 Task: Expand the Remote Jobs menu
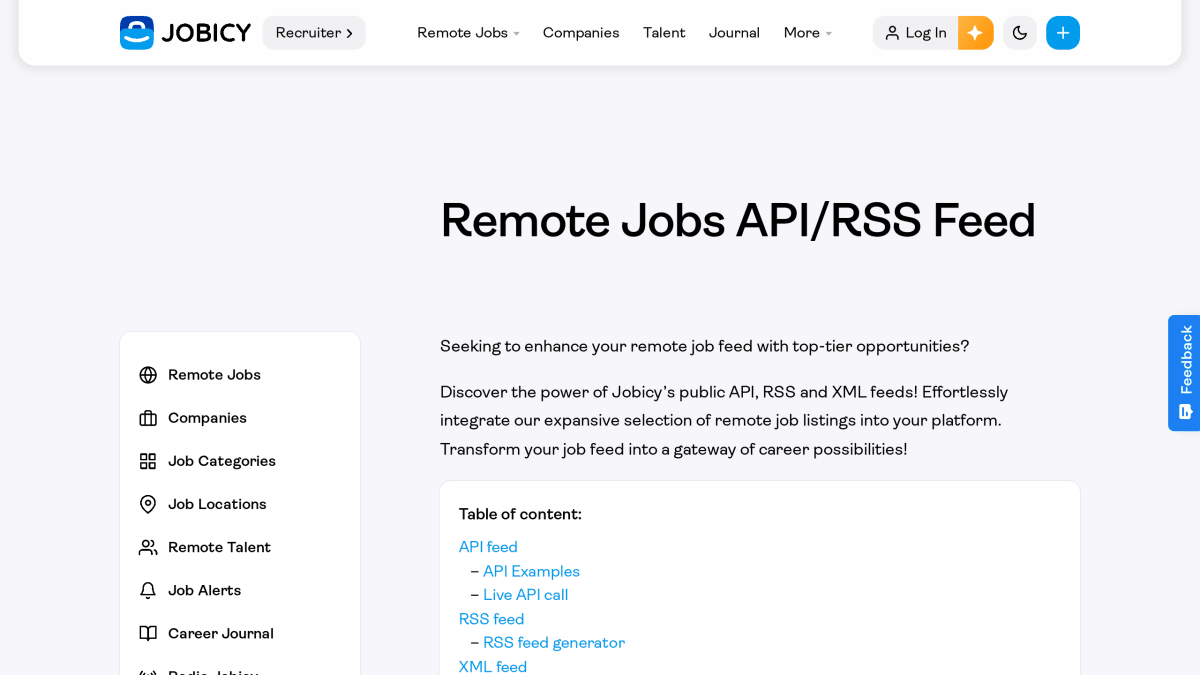tap(468, 33)
